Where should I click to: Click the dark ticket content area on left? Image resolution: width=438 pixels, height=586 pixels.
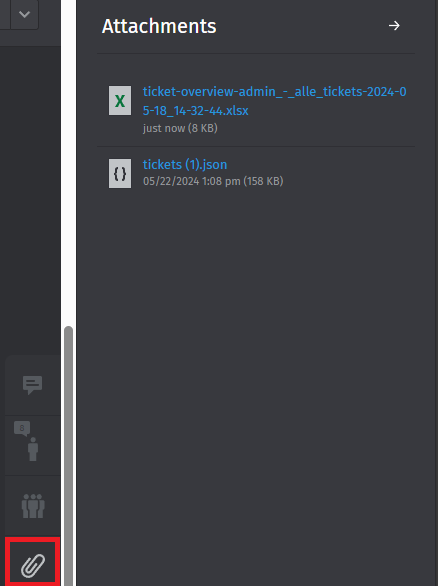pos(30,198)
